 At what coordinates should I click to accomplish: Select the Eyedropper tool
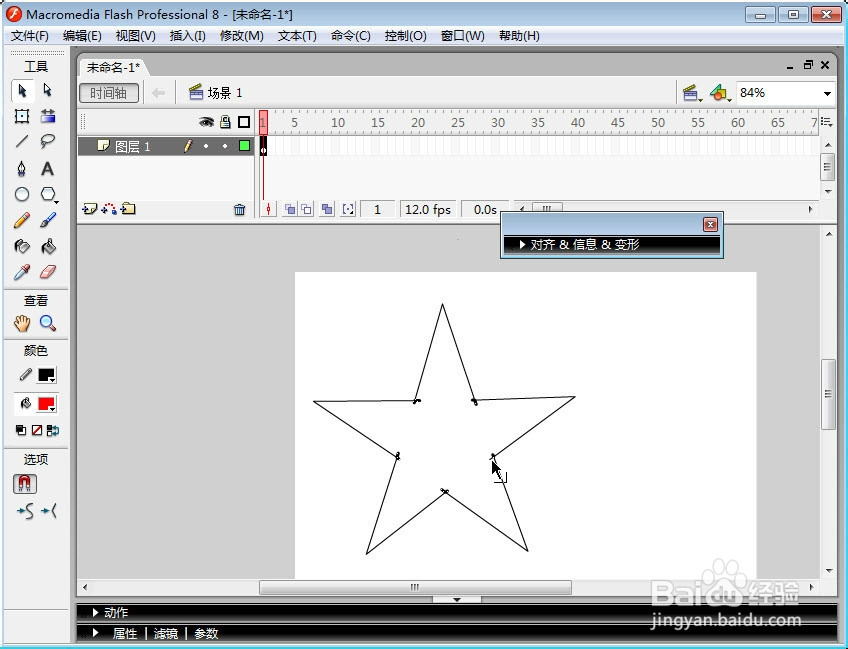22,272
